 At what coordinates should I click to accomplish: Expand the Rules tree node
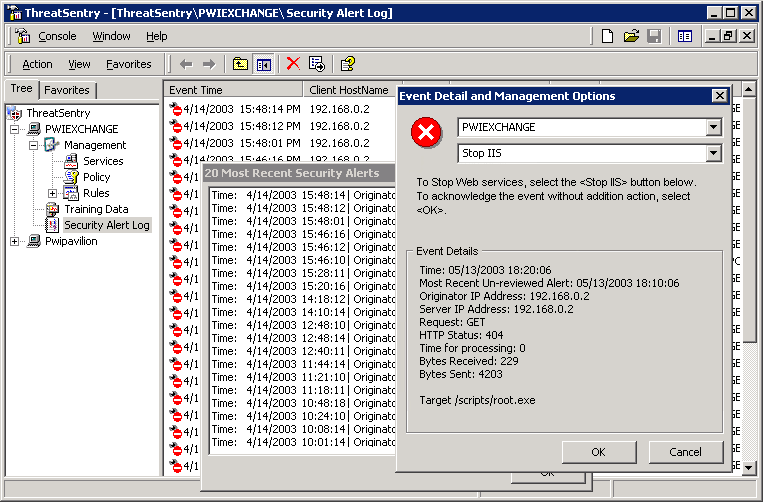(x=52, y=193)
